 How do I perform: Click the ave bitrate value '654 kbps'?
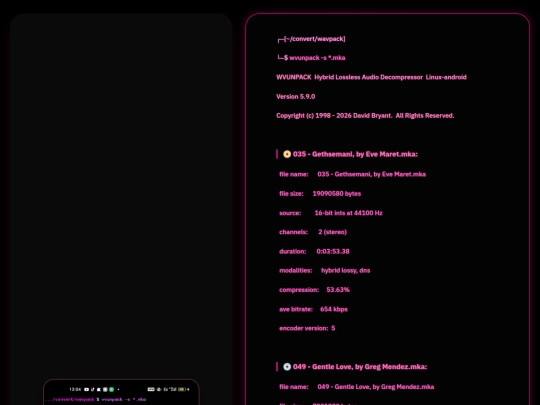pos(334,309)
